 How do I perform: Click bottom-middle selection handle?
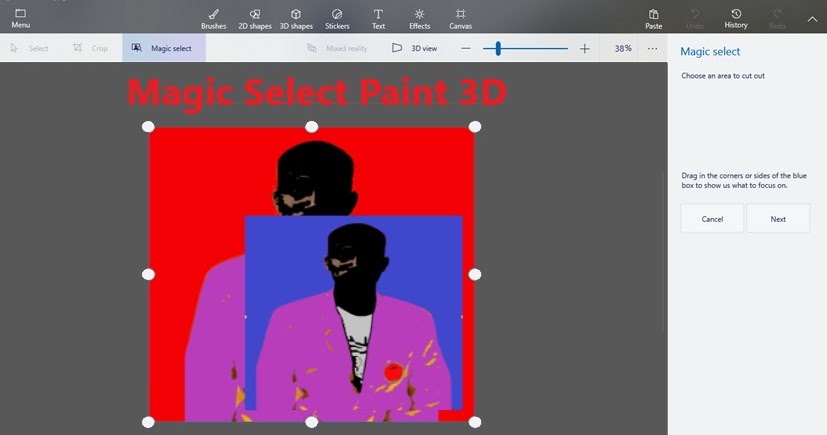312,422
